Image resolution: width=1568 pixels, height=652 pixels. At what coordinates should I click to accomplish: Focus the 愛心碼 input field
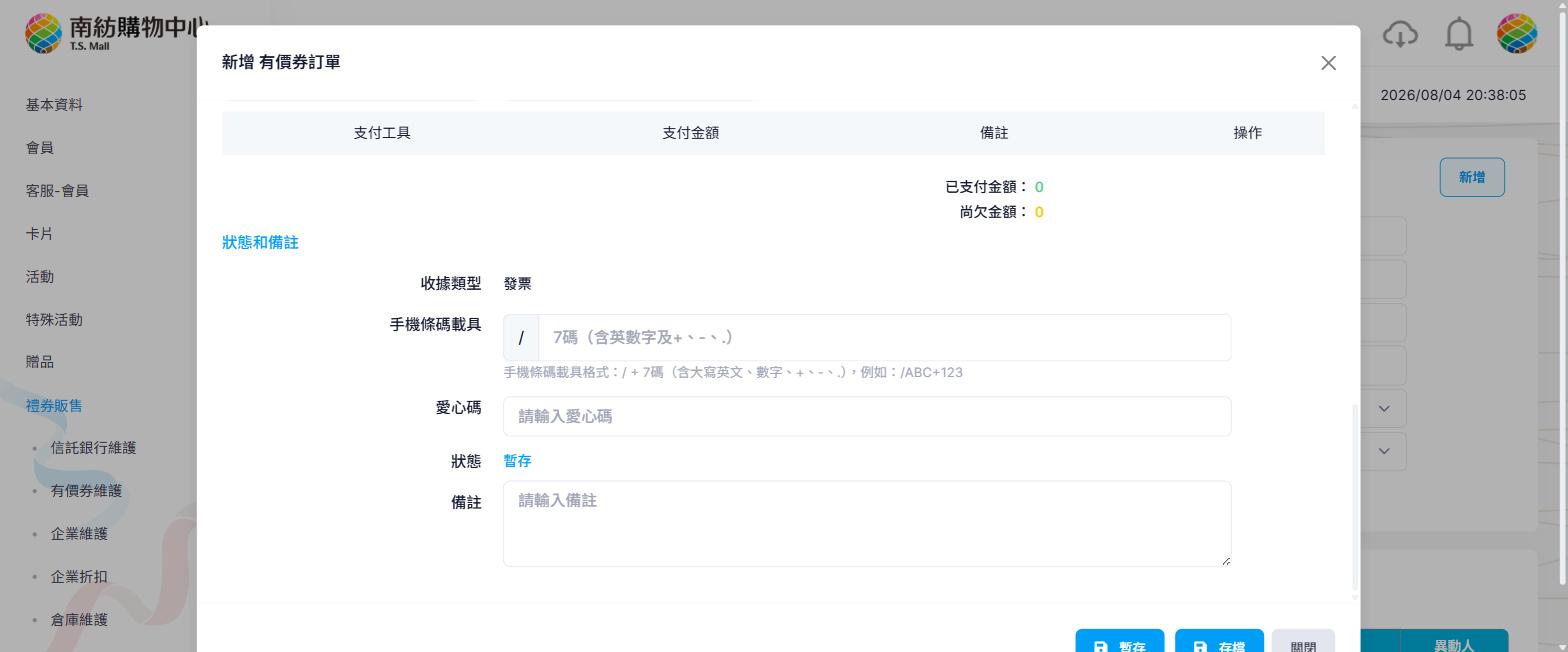click(867, 416)
